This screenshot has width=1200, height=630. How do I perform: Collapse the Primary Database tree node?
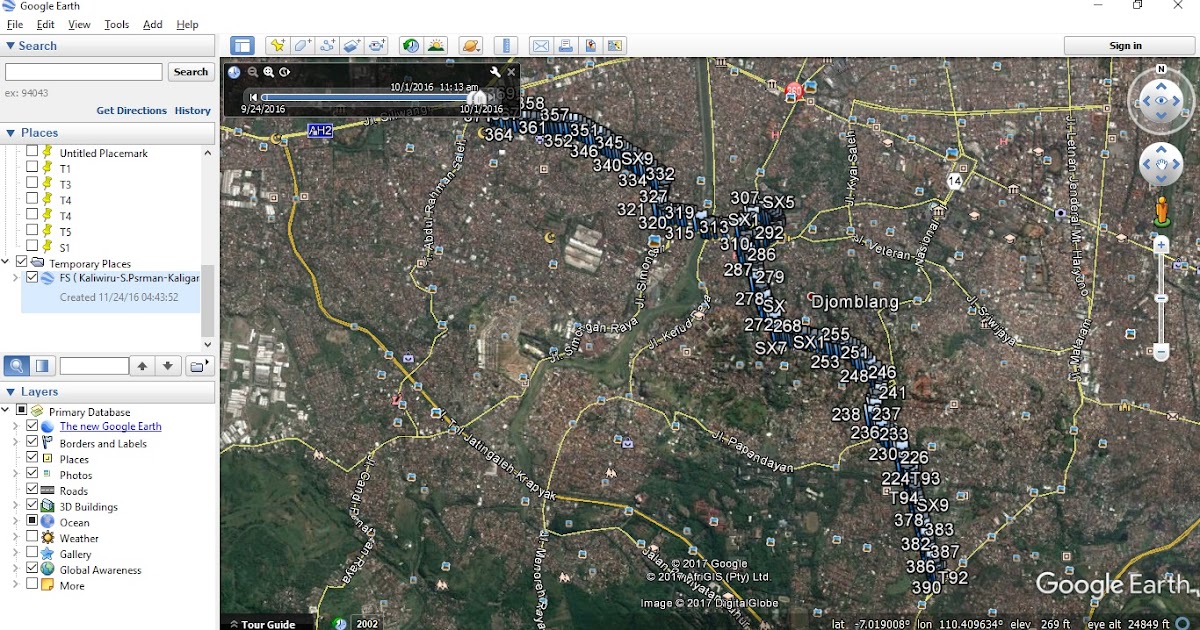pyautogui.click(x=6, y=411)
